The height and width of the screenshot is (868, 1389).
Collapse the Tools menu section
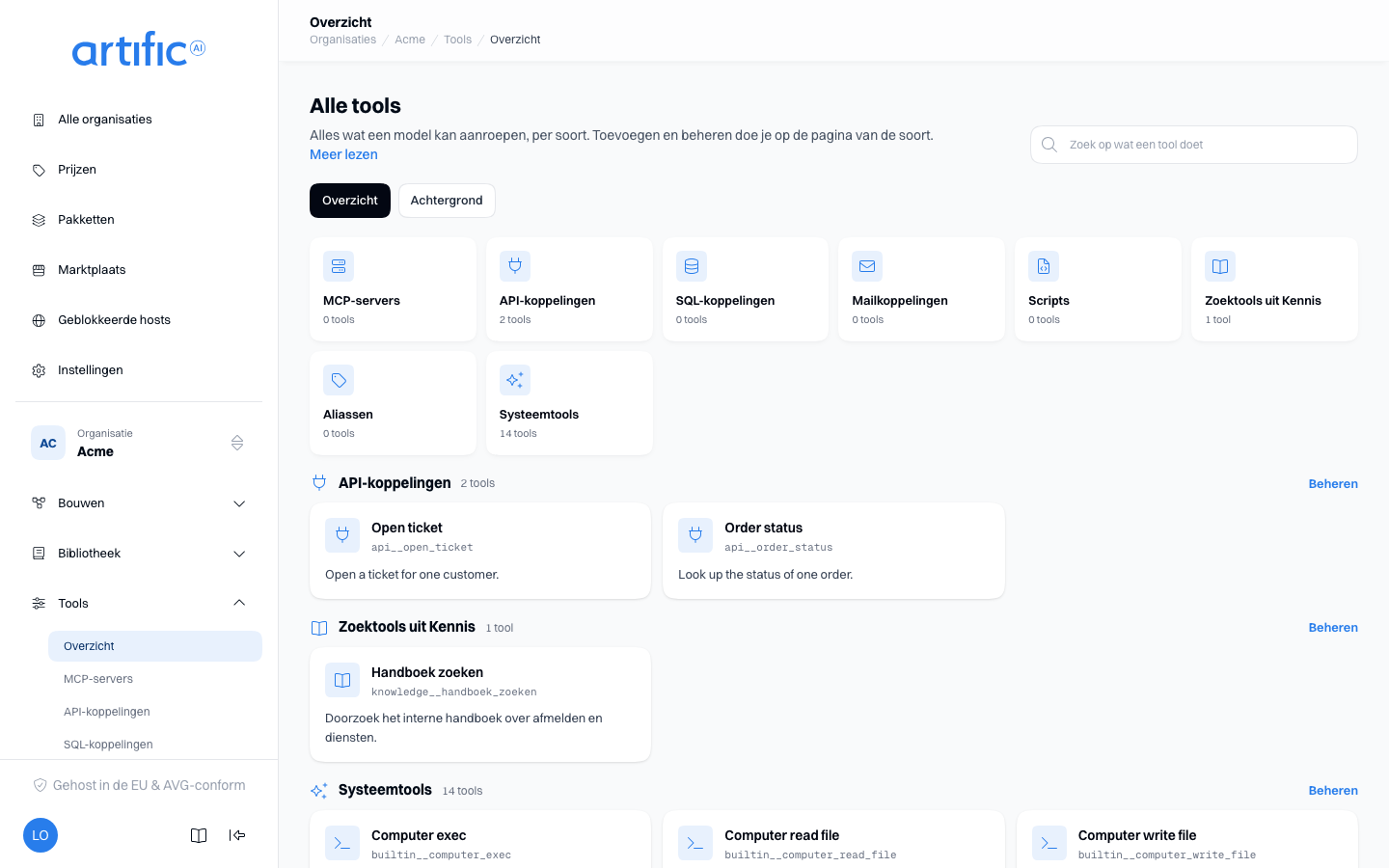[x=139, y=604]
